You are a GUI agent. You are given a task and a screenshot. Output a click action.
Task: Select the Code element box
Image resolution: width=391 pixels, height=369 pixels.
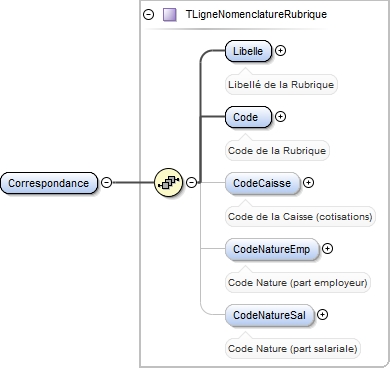(x=248, y=117)
